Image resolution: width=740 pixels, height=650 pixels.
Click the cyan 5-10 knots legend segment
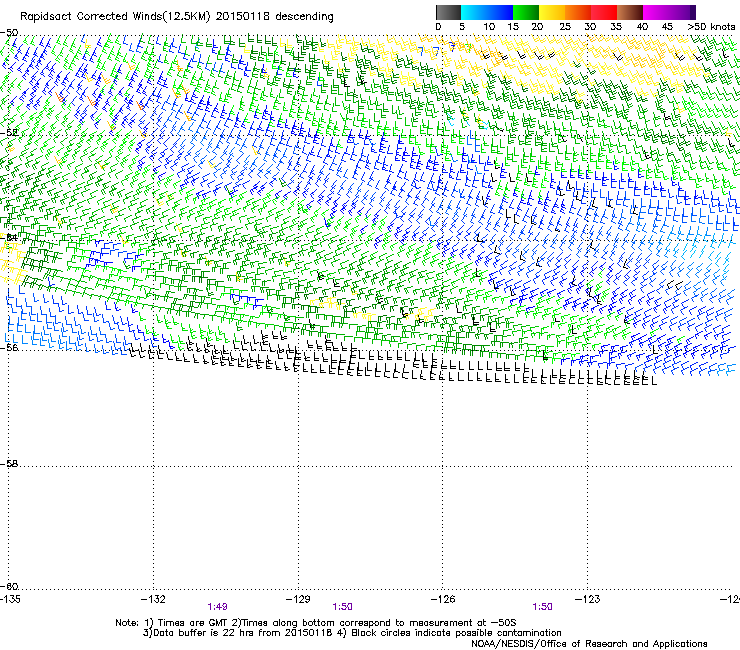click(474, 12)
